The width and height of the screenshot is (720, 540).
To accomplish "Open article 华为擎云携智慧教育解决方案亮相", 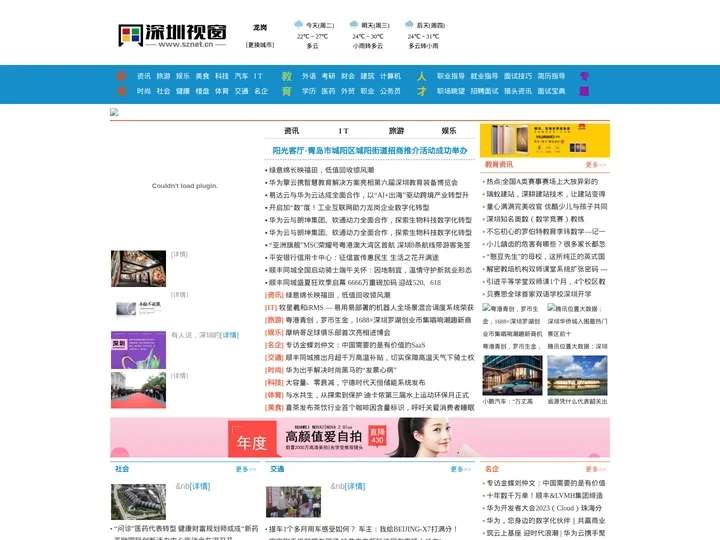I will click(x=363, y=183).
